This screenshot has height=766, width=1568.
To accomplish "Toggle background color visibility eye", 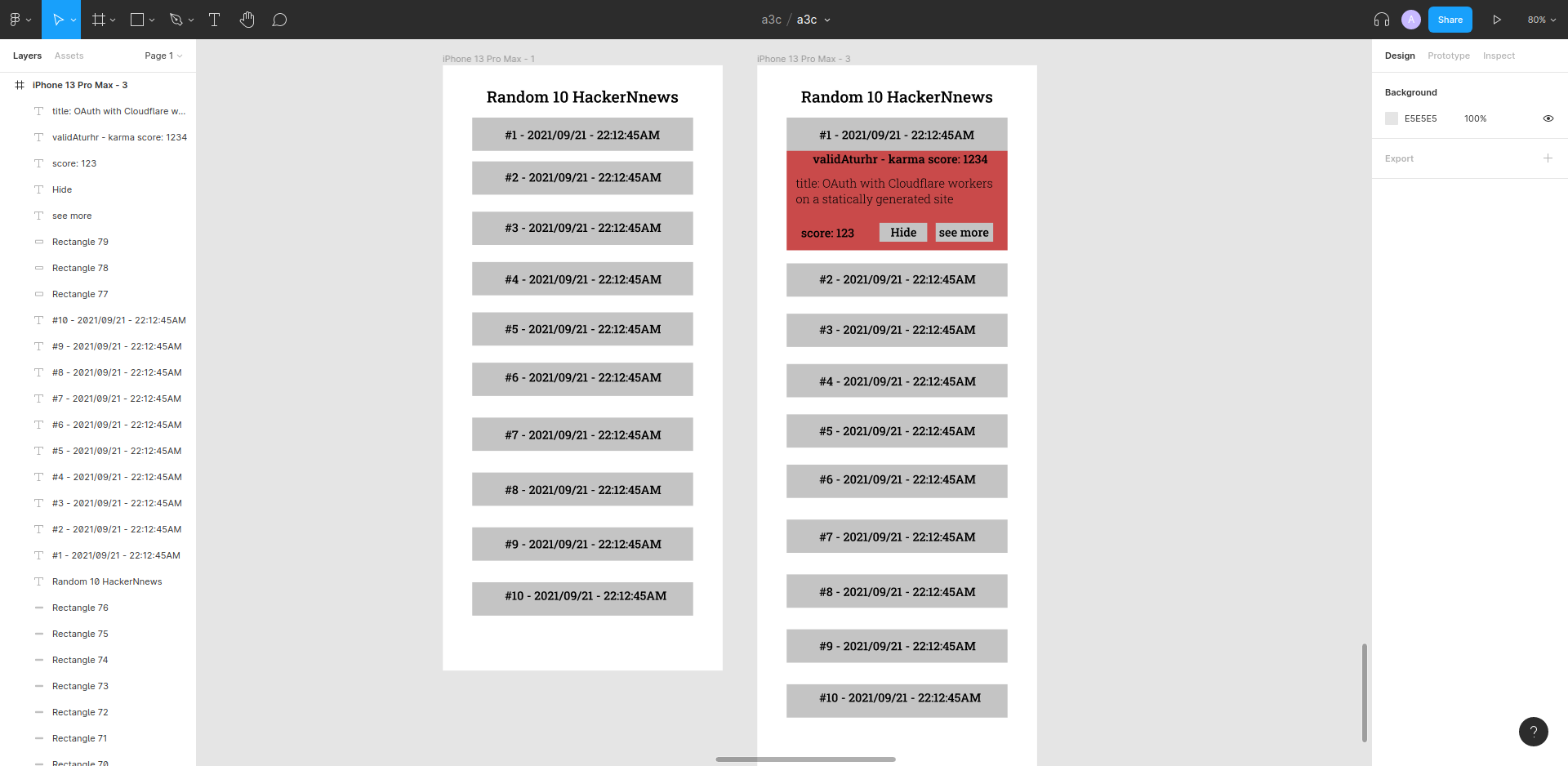I will pos(1548,118).
